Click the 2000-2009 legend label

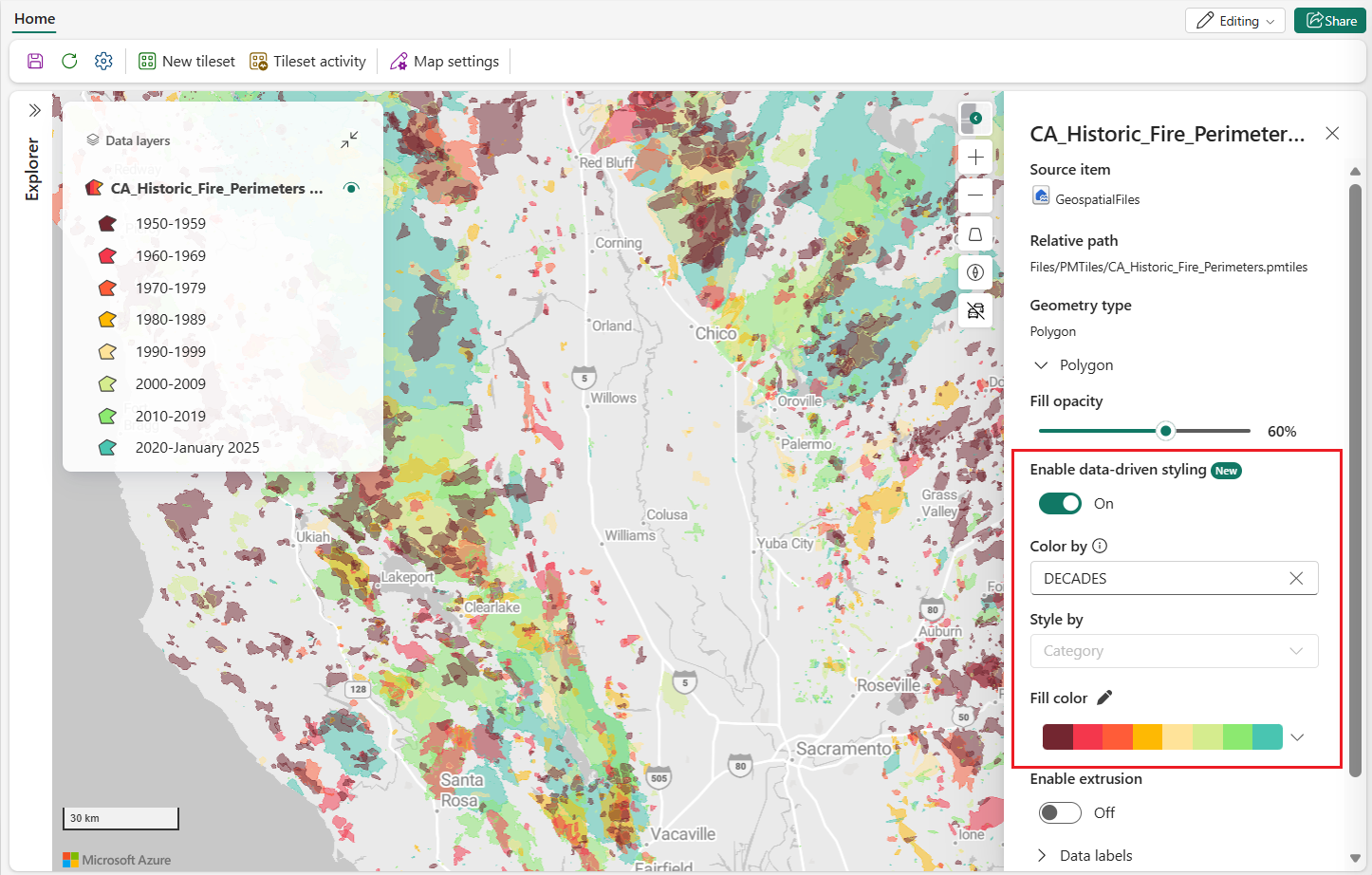[x=171, y=383]
